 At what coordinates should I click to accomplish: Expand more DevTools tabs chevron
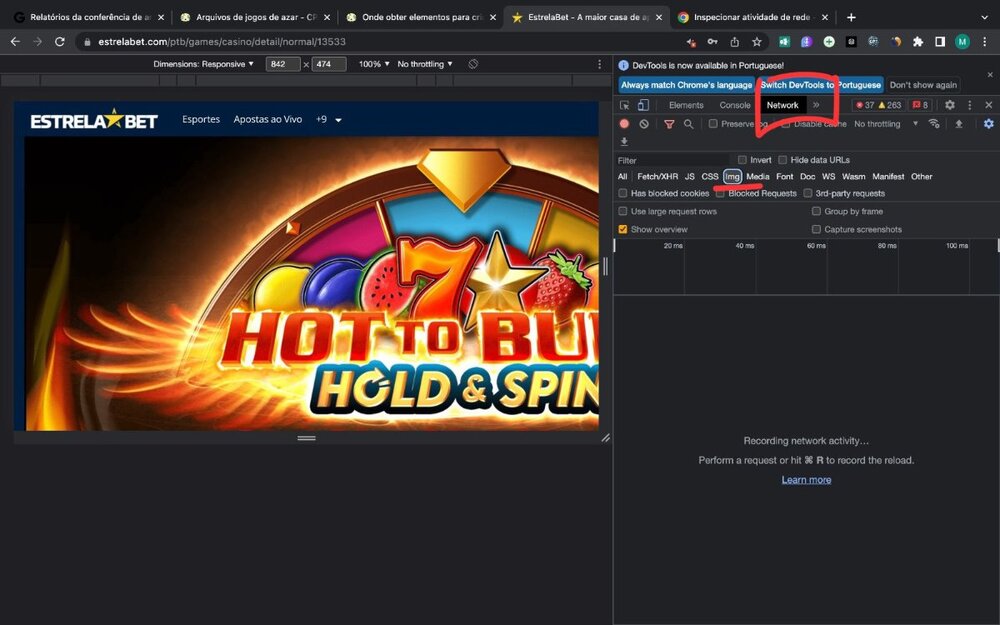point(816,105)
